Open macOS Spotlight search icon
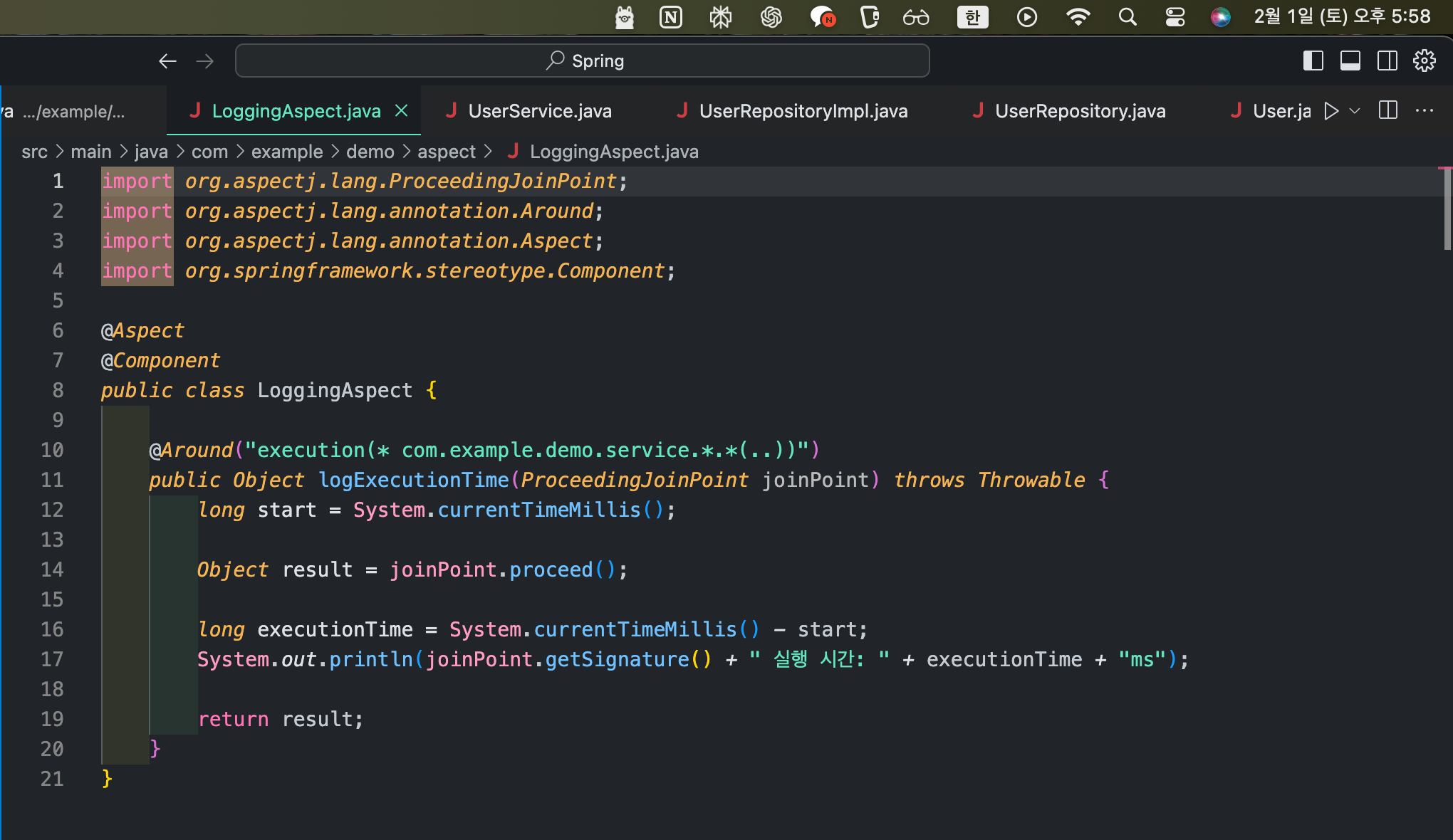Image resolution: width=1453 pixels, height=840 pixels. point(1127,17)
